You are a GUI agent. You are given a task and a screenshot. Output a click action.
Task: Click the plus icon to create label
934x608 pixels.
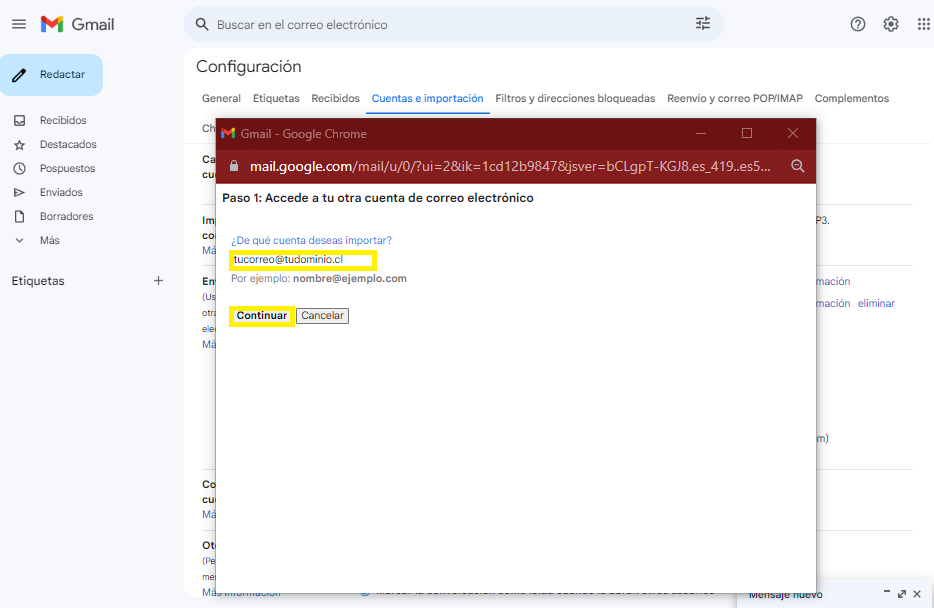click(x=158, y=281)
